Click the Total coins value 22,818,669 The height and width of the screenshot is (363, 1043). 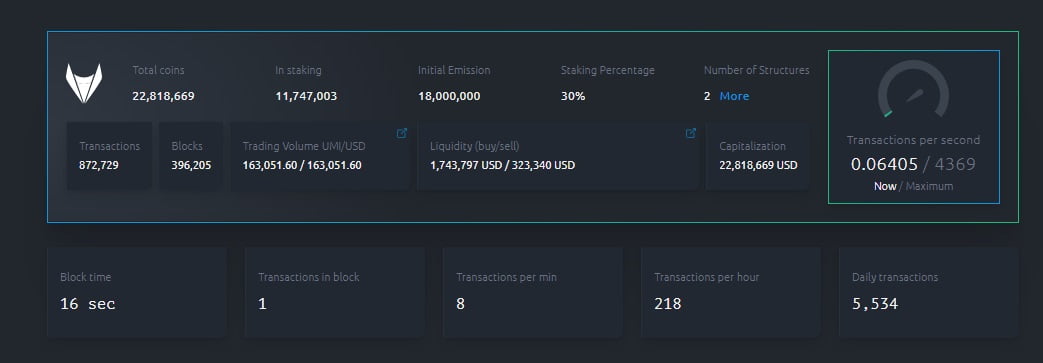164,96
